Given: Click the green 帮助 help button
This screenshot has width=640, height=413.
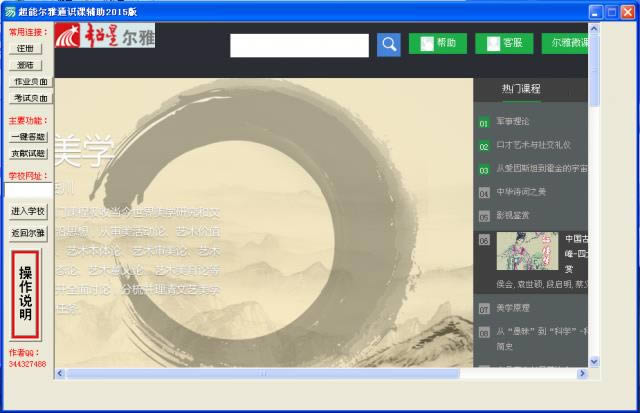Looking at the screenshot, I should [437, 44].
